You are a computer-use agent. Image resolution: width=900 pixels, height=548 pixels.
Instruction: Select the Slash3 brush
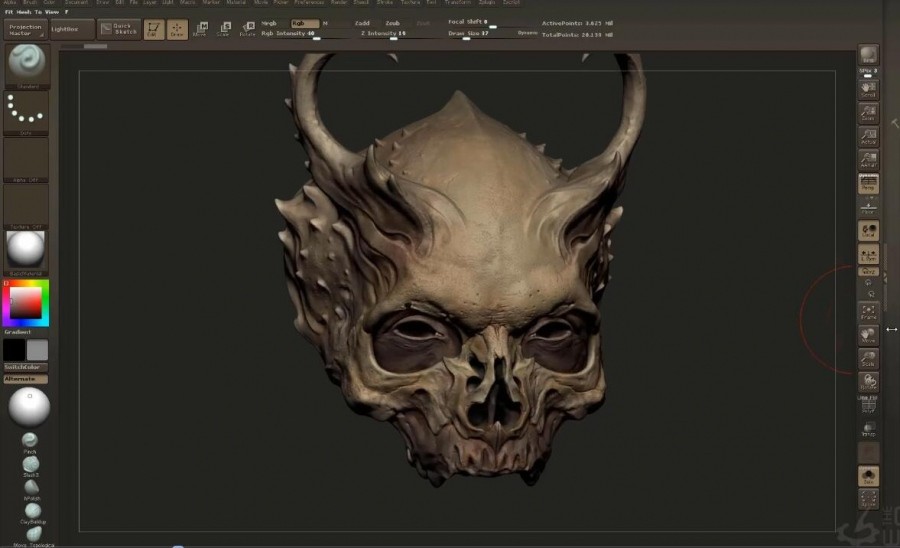pyautogui.click(x=31, y=467)
